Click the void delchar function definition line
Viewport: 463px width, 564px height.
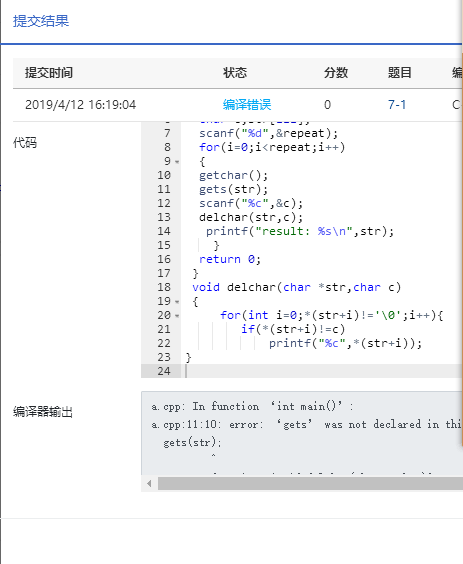(x=296, y=287)
